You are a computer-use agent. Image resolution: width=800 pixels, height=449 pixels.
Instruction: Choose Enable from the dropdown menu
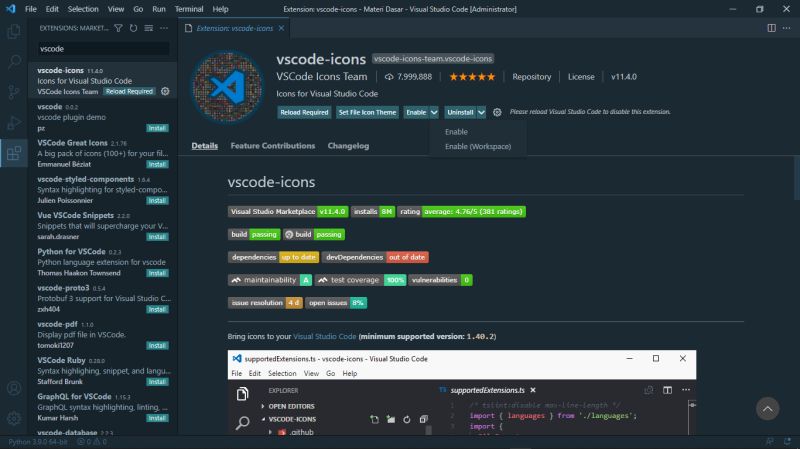coord(478,132)
